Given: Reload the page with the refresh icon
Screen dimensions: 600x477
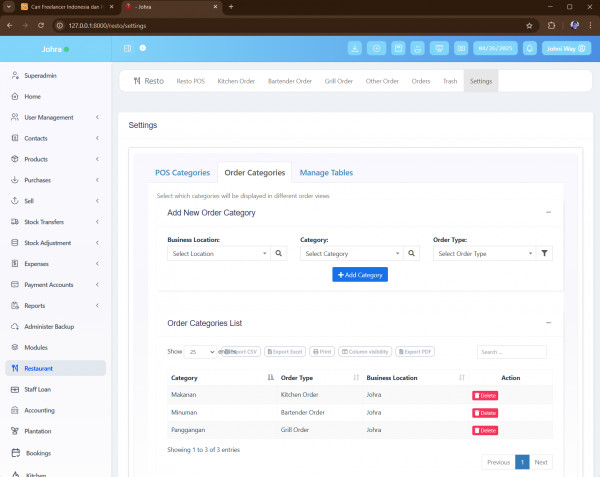Looking at the screenshot, I should point(41,26).
